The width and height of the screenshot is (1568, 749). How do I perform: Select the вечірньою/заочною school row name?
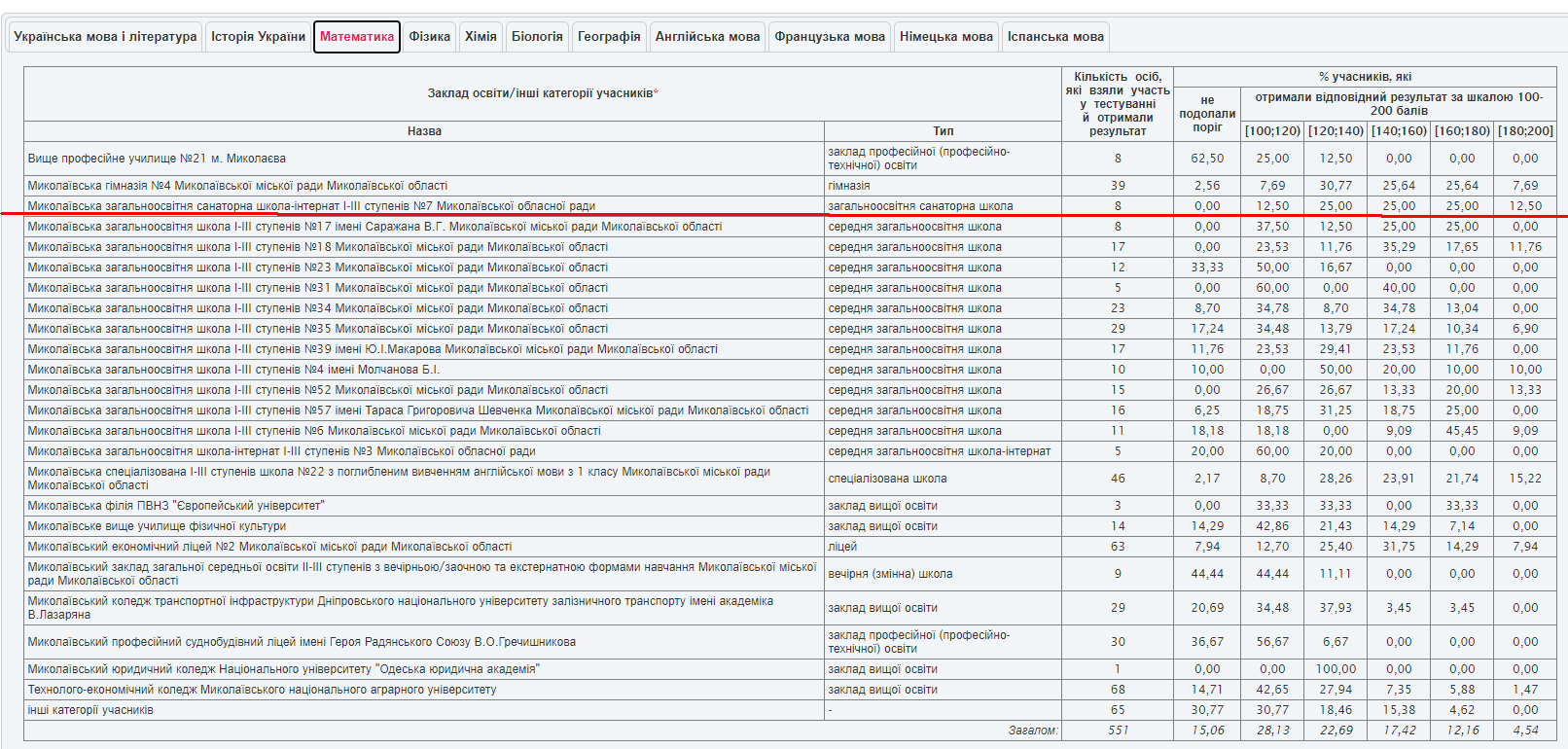422,574
